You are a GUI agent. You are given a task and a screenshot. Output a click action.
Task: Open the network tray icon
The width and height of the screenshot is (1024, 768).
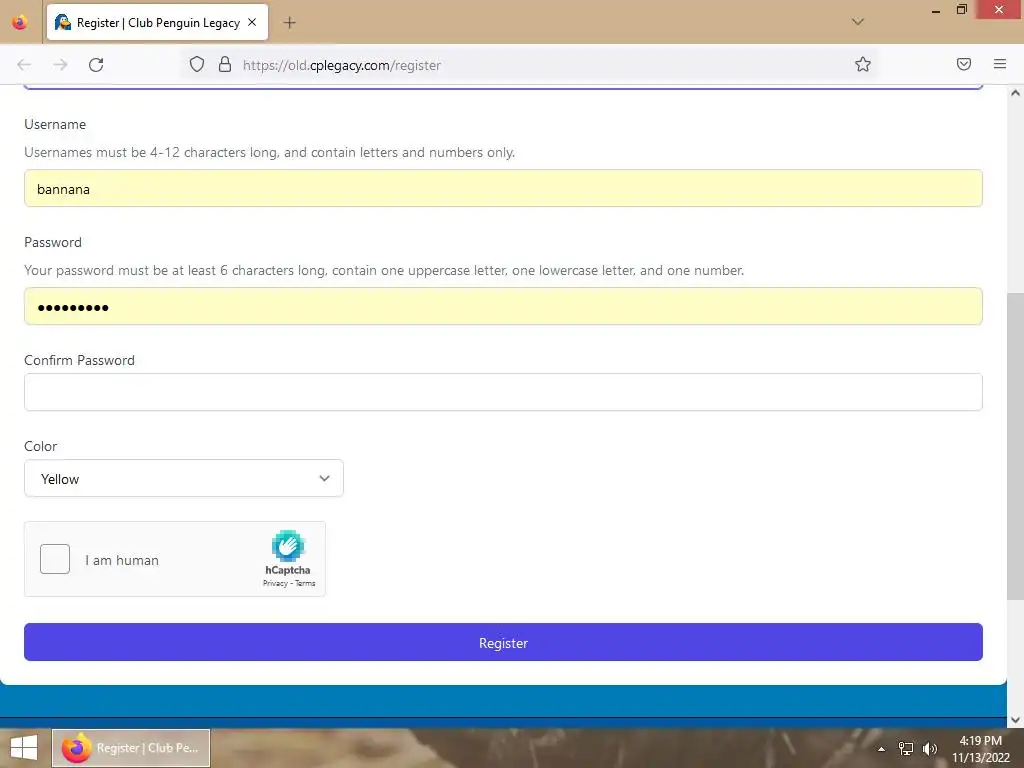click(x=906, y=749)
